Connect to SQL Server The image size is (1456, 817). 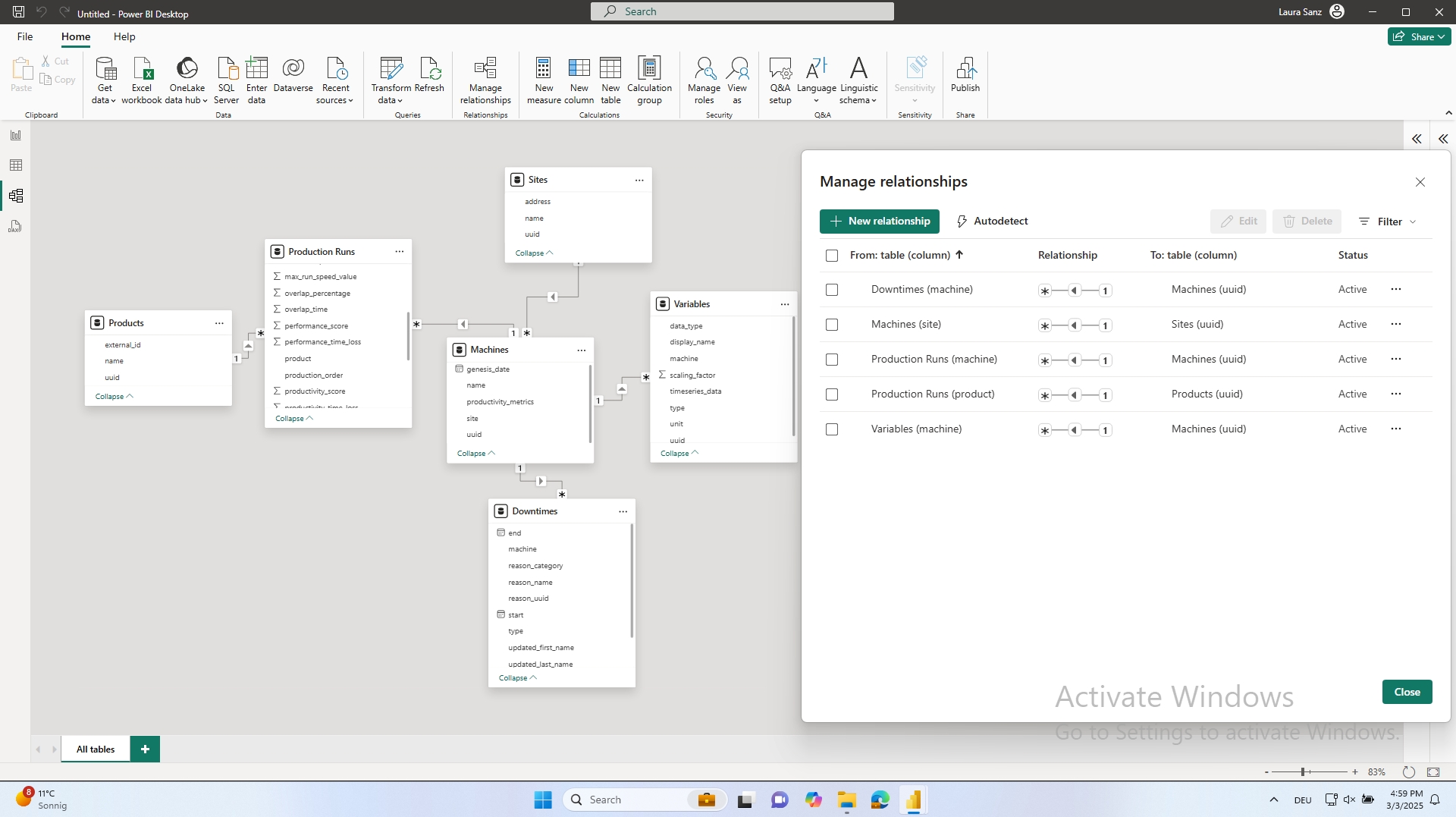coord(226,80)
